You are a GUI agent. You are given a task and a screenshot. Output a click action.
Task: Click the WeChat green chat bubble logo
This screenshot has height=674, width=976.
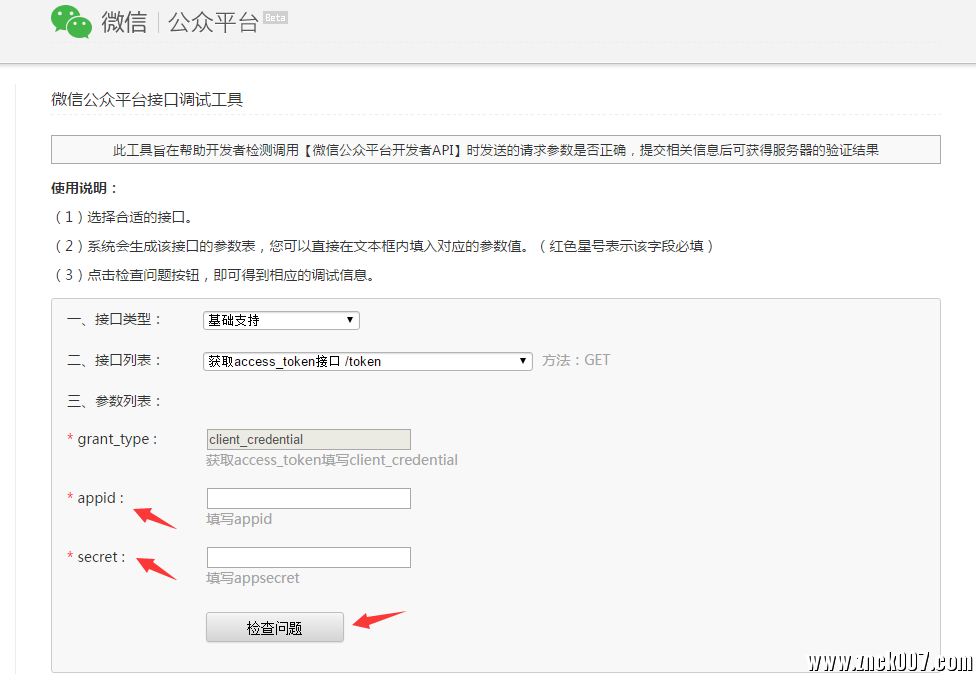72,22
